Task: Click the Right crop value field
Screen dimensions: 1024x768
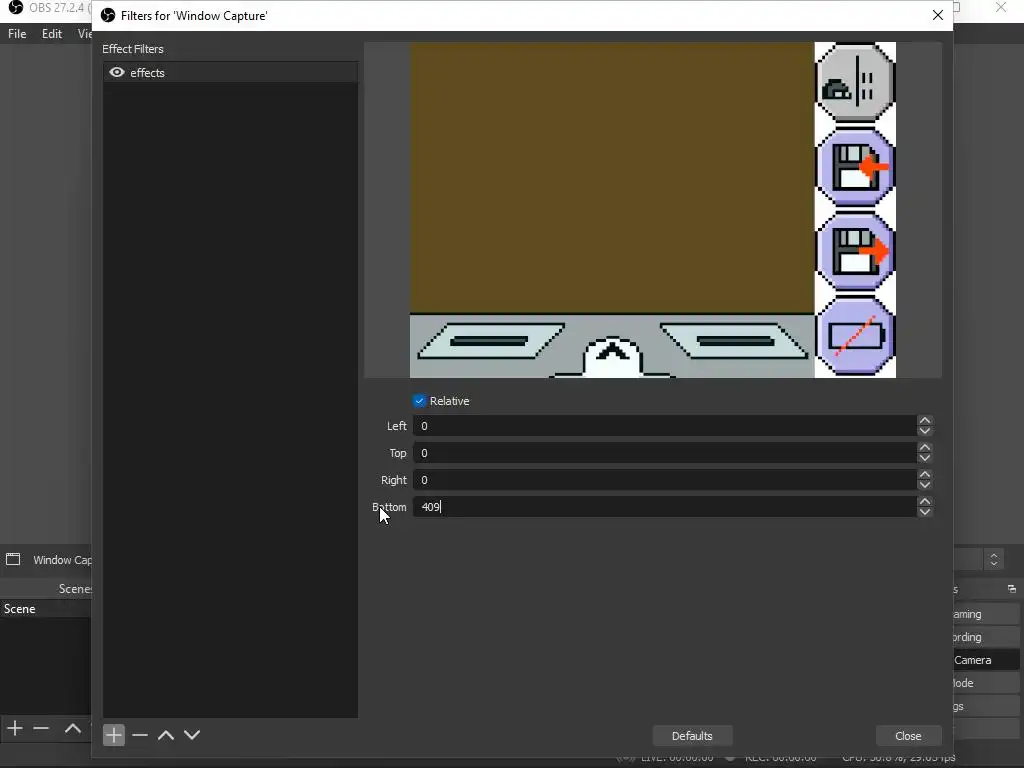Action: click(x=664, y=480)
